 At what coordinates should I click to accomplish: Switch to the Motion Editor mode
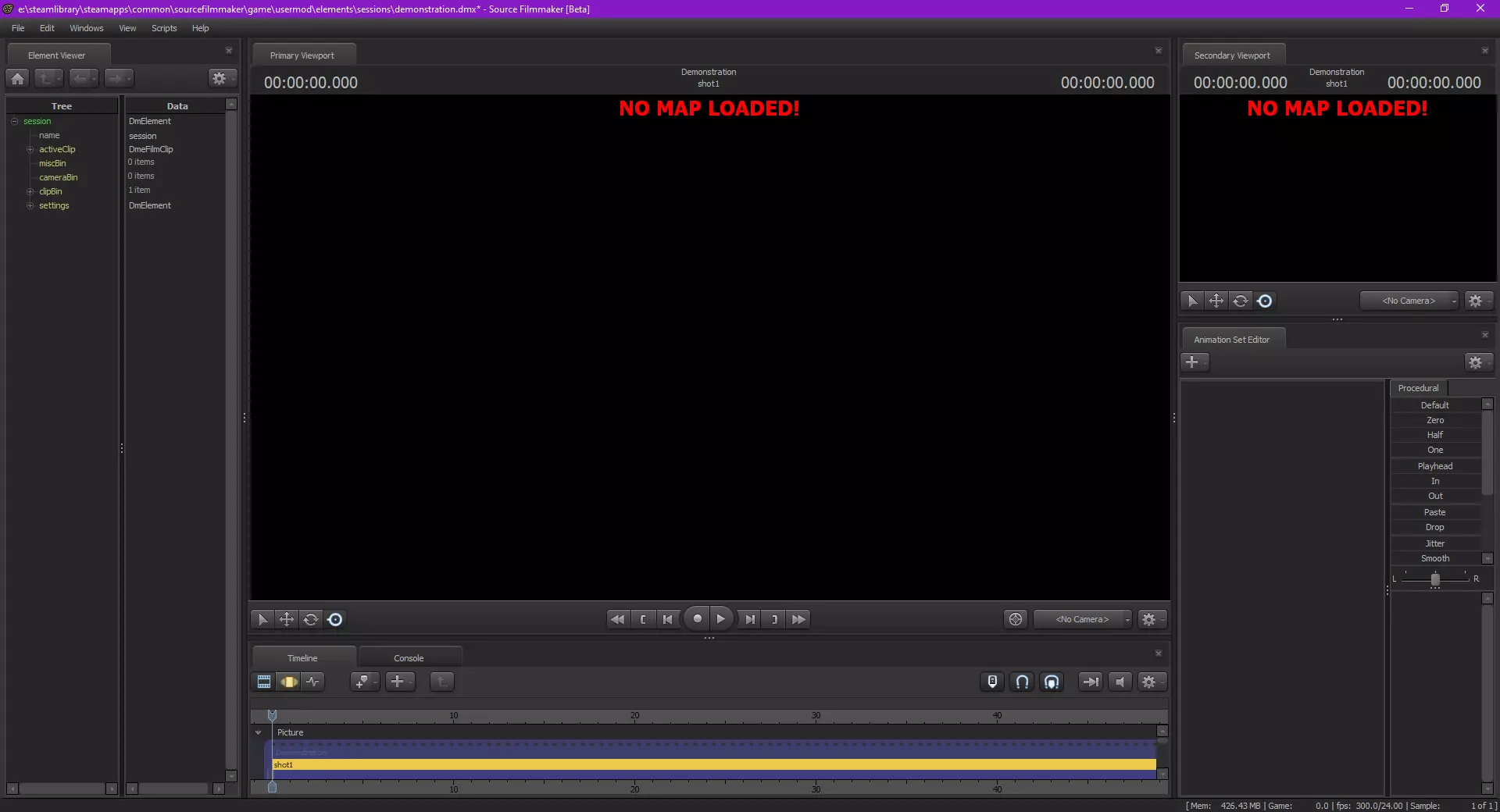[288, 682]
